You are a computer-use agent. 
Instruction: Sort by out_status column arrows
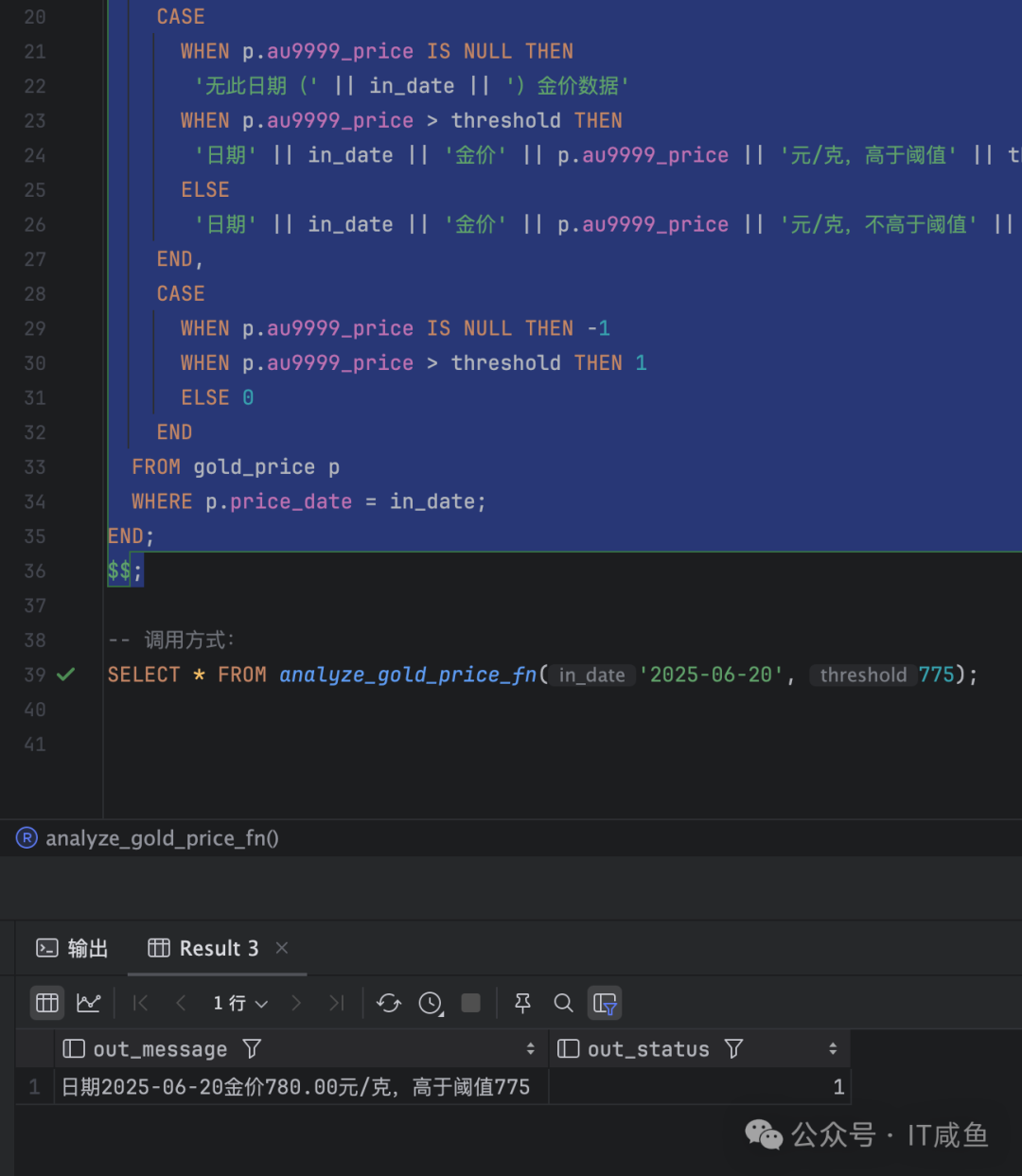coord(833,1049)
